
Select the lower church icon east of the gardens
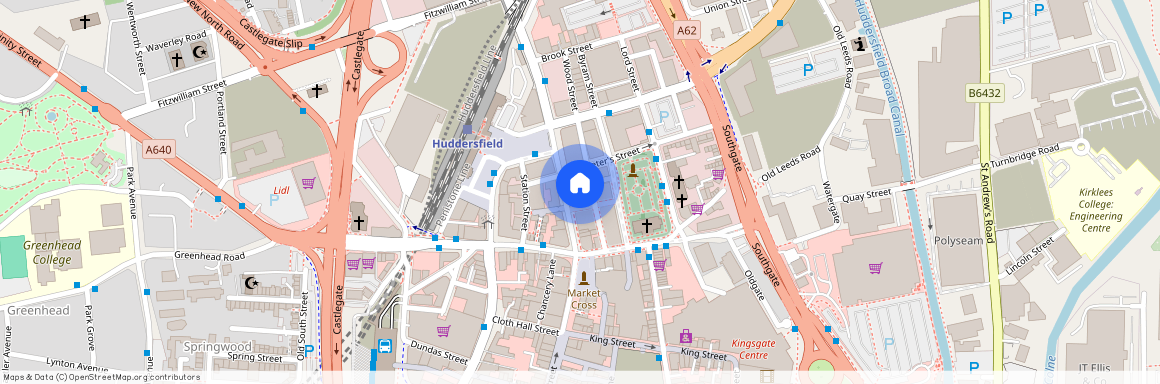click(x=681, y=201)
